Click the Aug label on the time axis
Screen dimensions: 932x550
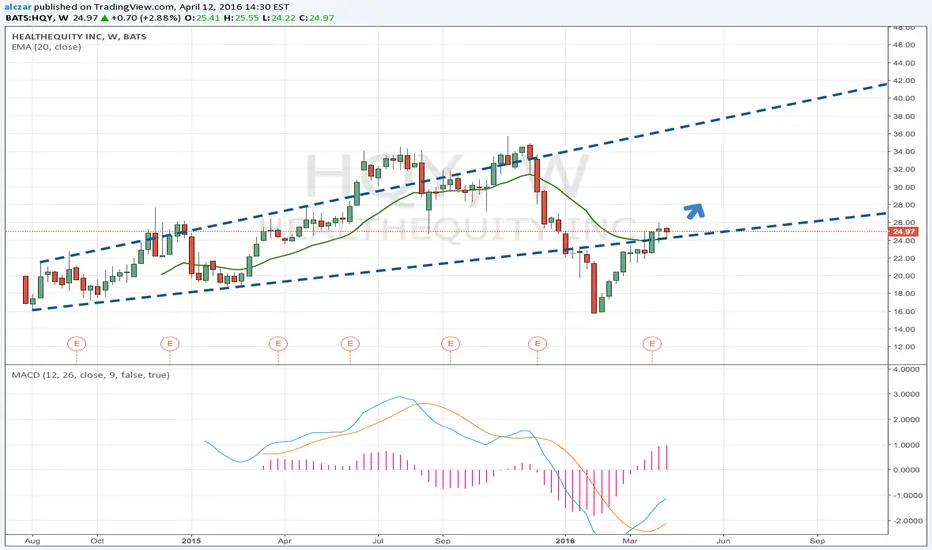32,541
